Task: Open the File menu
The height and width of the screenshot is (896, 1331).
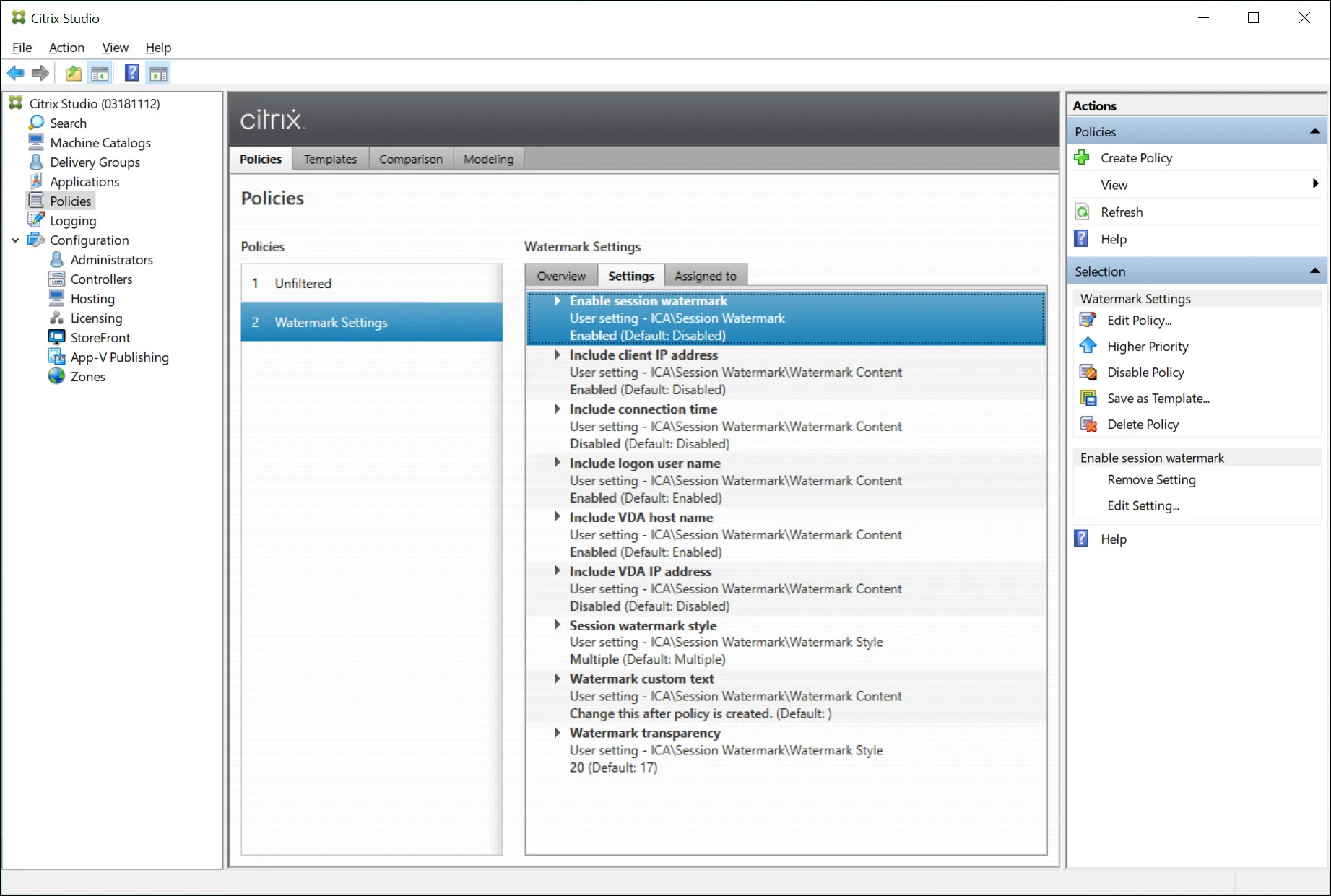Action: coord(22,47)
